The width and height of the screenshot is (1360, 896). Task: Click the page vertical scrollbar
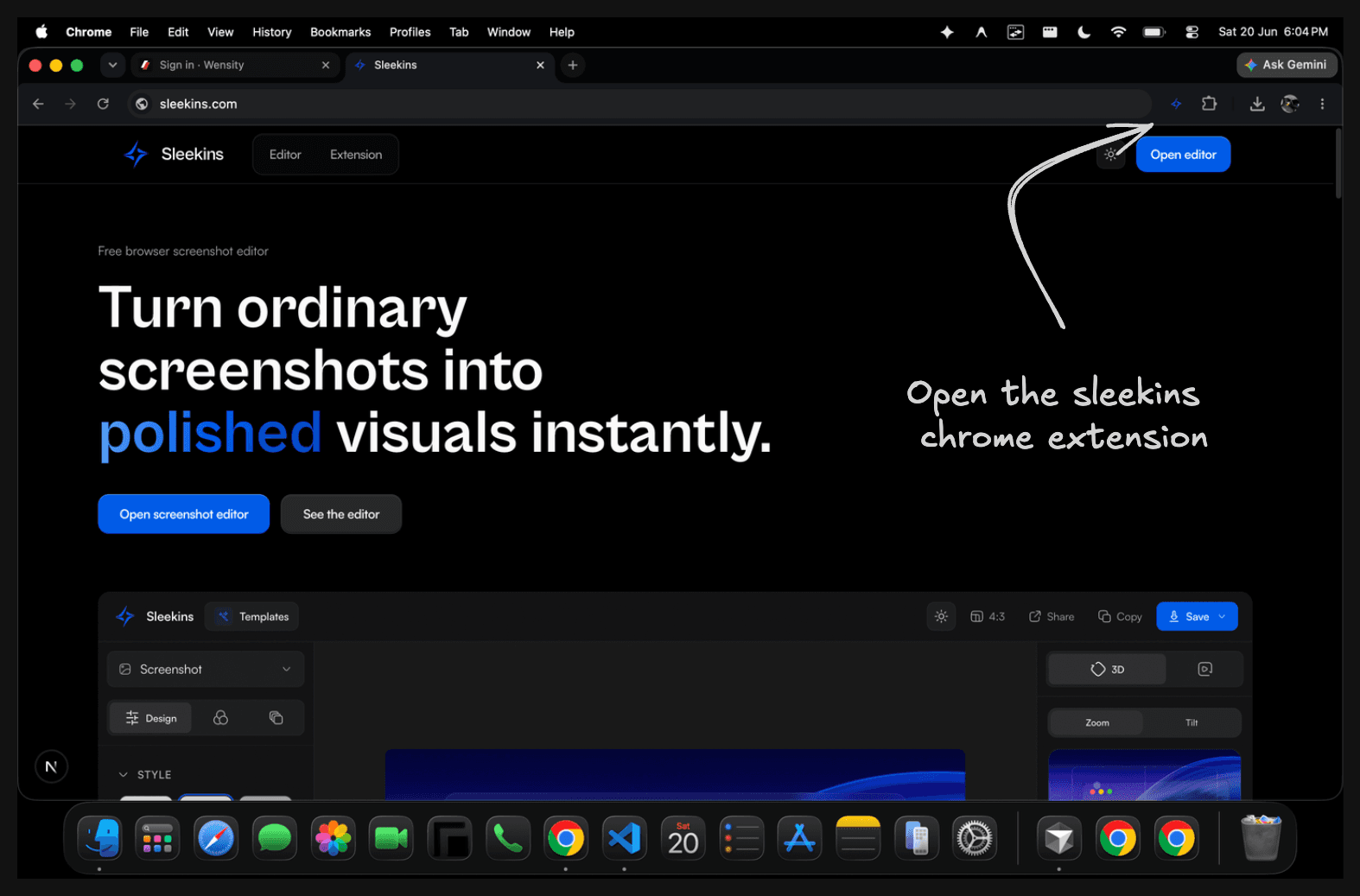click(1338, 164)
